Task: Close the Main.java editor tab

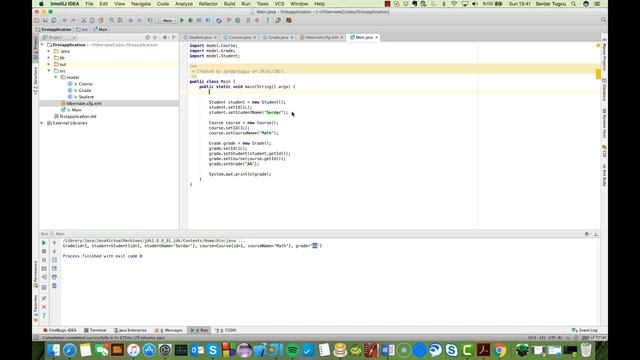Action: pyautogui.click(x=376, y=38)
